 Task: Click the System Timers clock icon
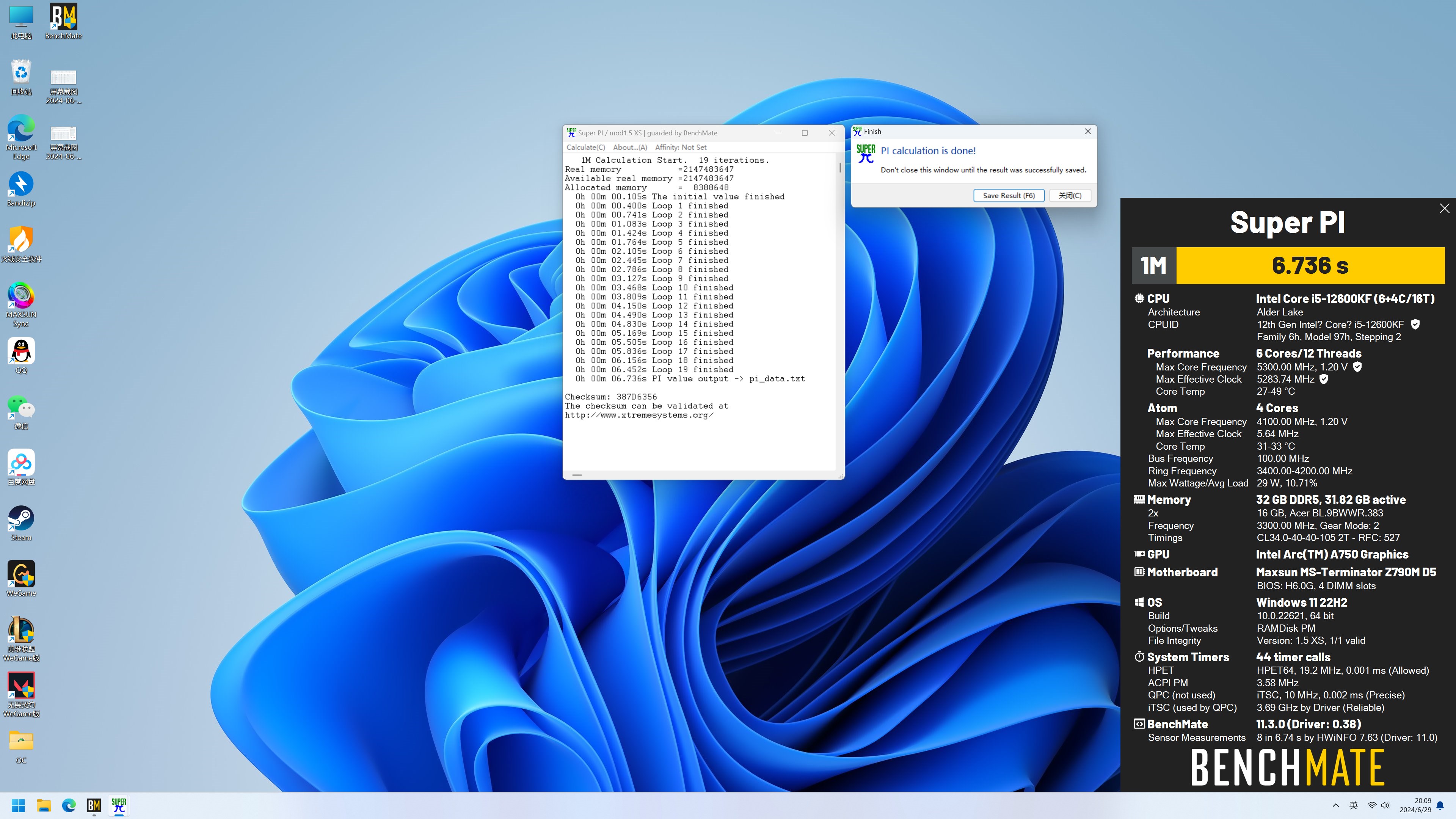1139,657
